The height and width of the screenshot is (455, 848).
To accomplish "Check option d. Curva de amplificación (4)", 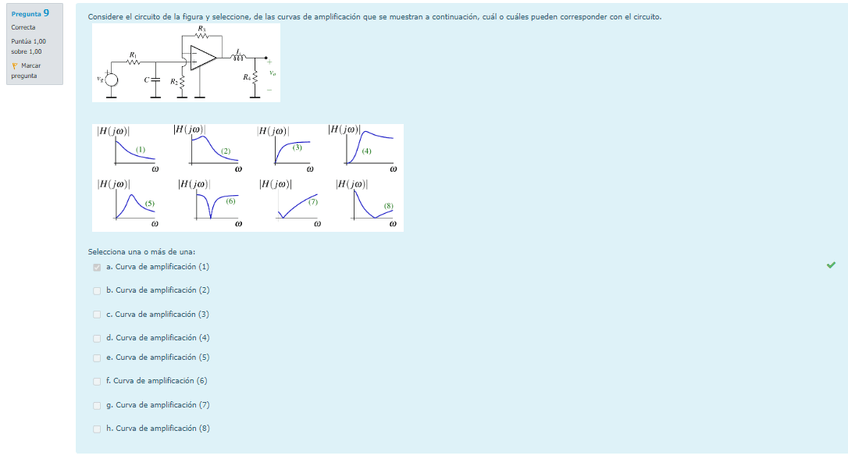I will point(97,339).
